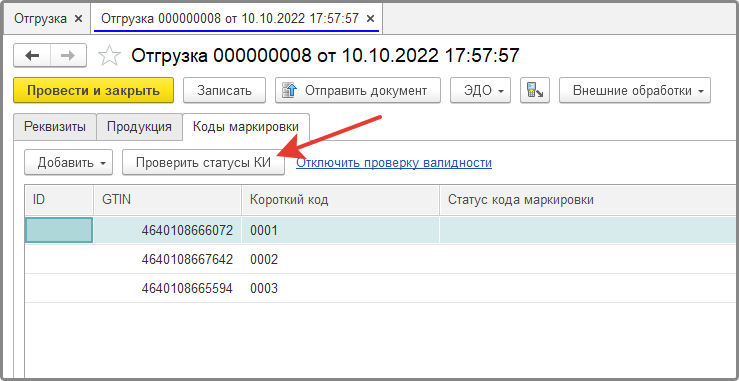This screenshot has height=381, width=739.
Task: Open the Добавить dropdown menu
Action: tap(68, 163)
